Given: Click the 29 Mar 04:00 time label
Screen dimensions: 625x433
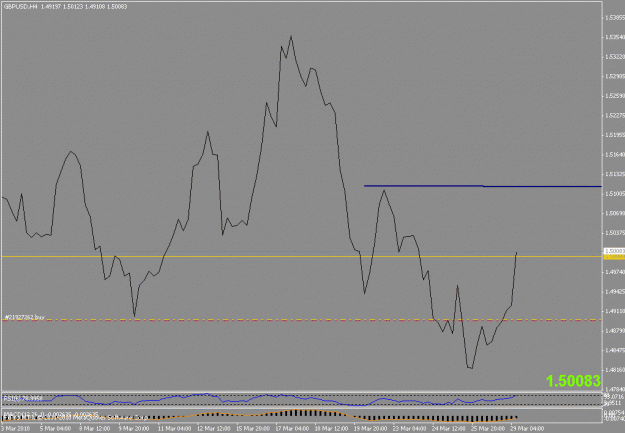Looking at the screenshot, I should tap(526, 429).
